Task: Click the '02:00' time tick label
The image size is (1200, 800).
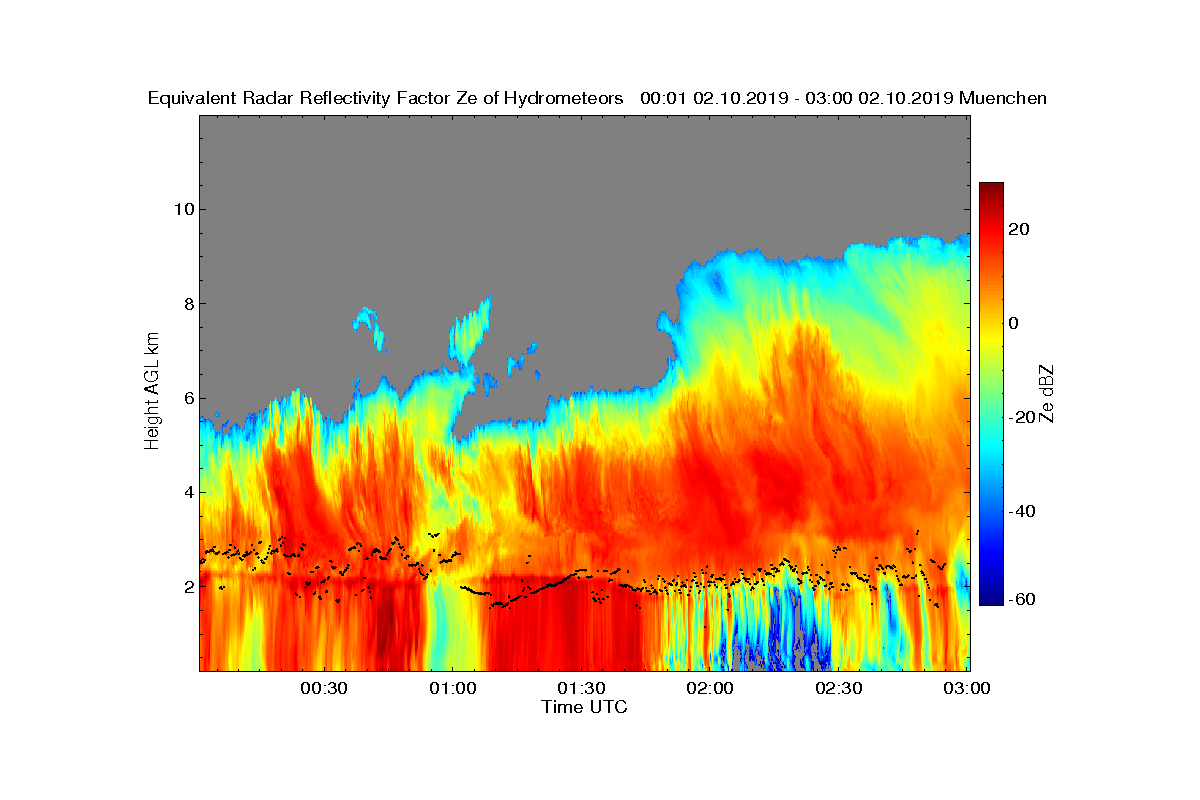Action: tap(710, 688)
